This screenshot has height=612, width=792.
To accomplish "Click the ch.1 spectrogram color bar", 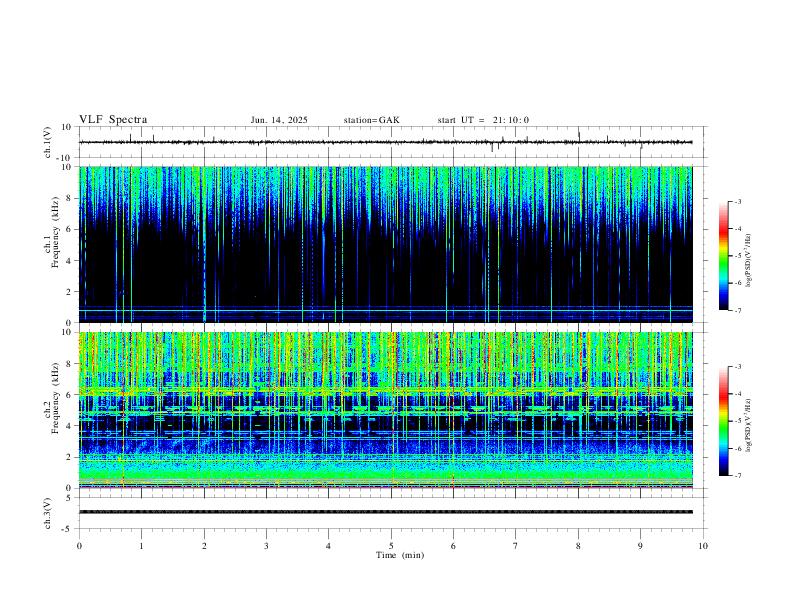I will tap(724, 256).
